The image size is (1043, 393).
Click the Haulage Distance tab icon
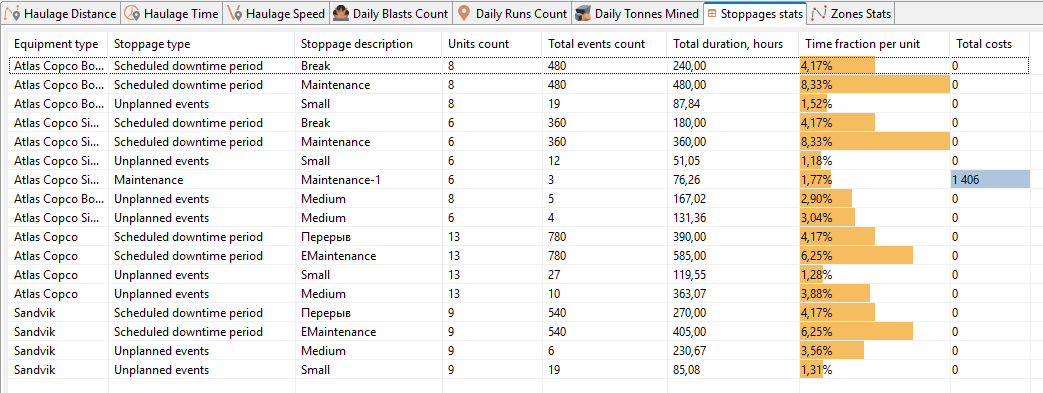(13, 13)
